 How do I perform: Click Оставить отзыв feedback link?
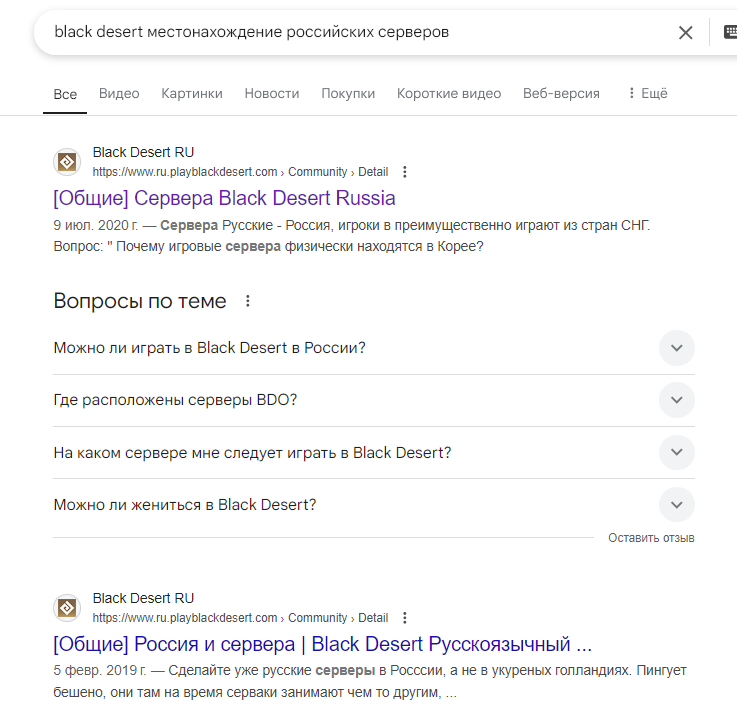pos(651,538)
